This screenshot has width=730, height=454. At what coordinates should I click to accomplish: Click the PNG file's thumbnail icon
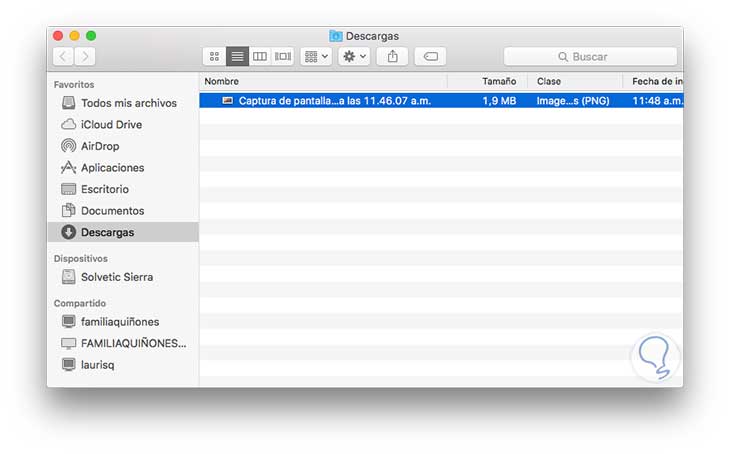click(x=228, y=100)
